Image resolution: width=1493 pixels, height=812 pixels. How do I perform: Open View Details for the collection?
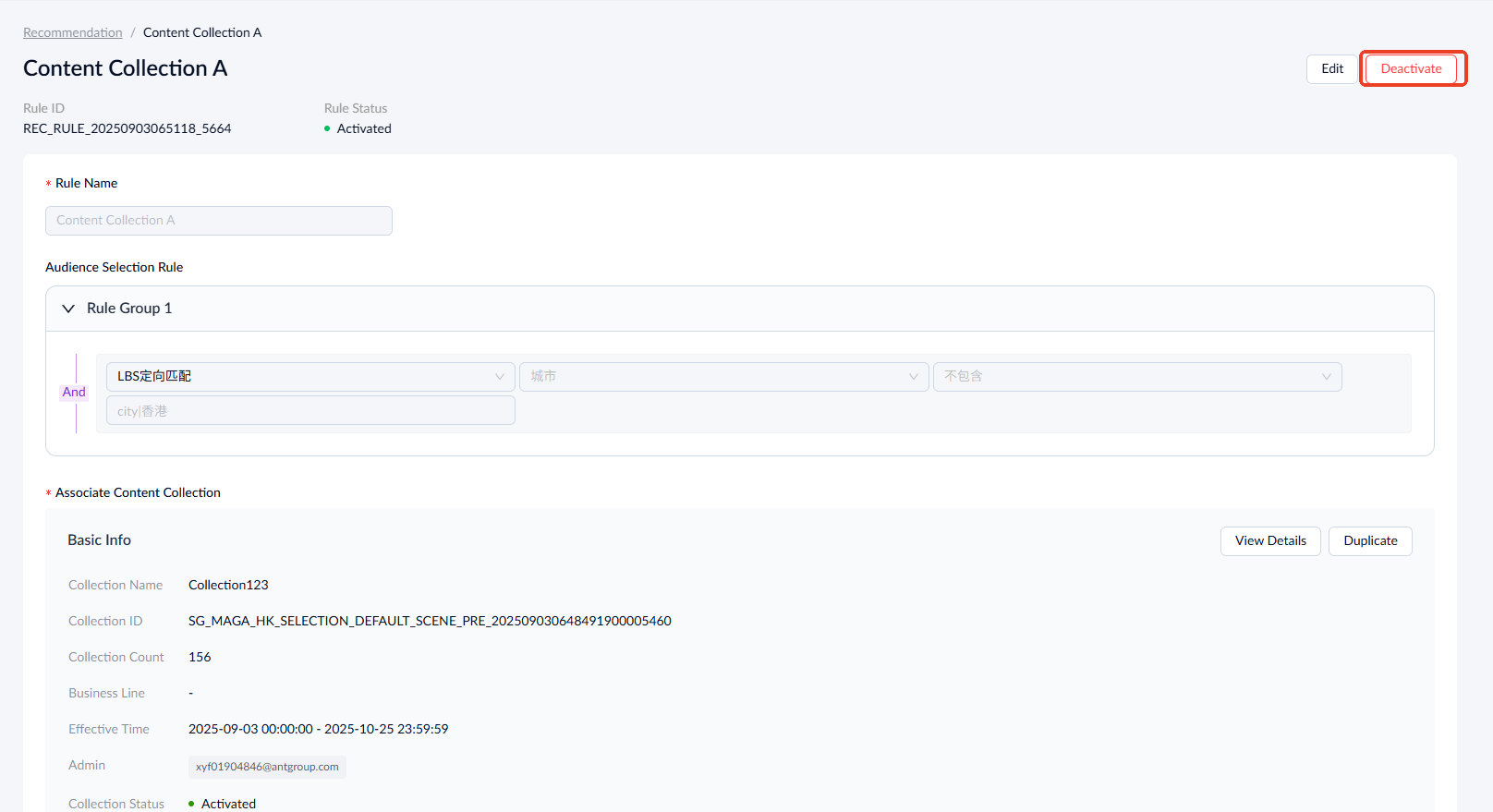(1270, 541)
